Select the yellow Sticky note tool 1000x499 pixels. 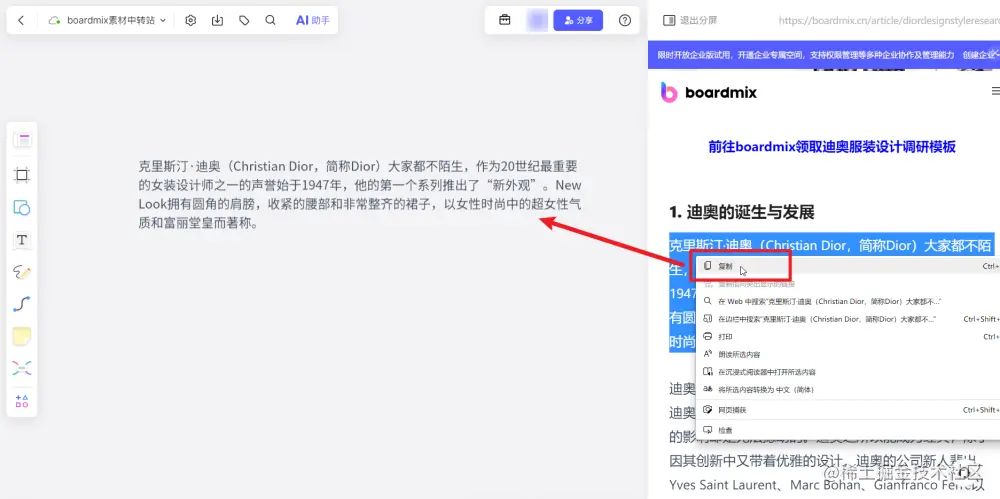click(x=22, y=336)
